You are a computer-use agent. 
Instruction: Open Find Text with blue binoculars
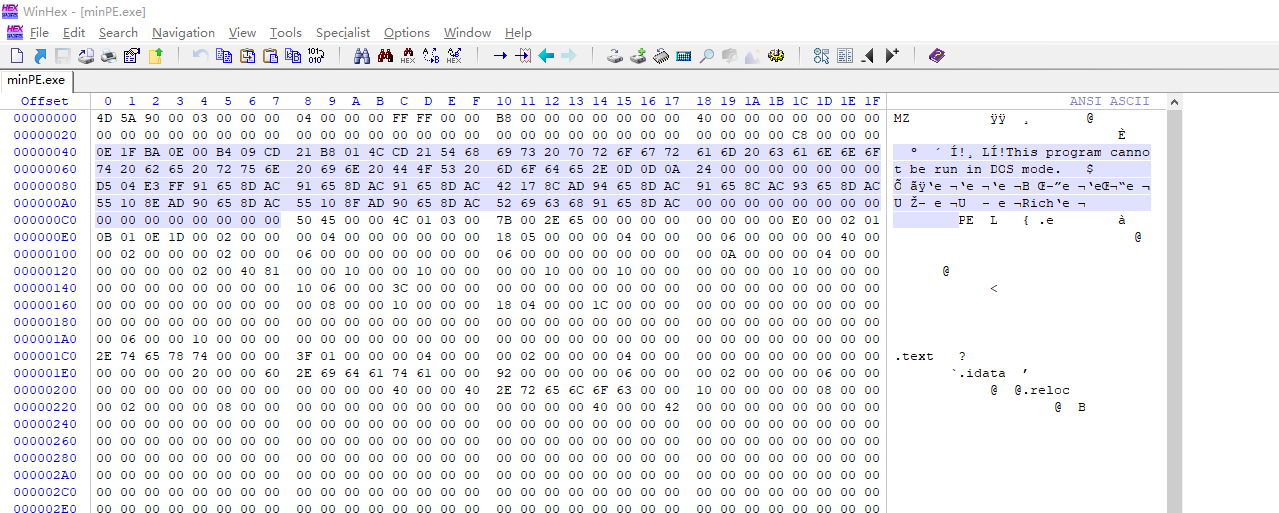362,56
